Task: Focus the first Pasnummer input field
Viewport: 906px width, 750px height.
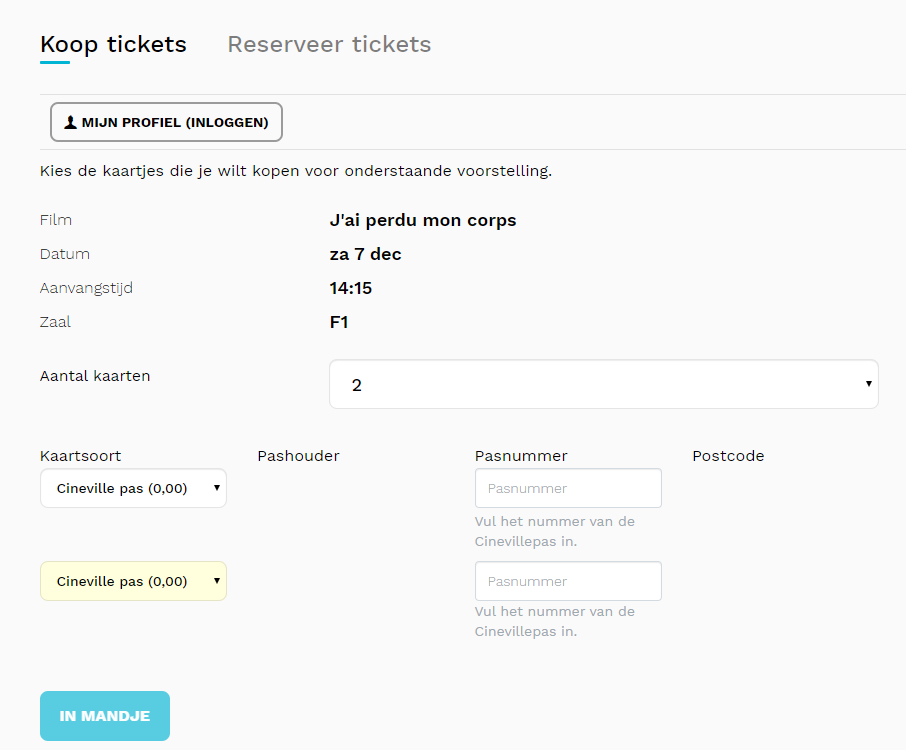Action: [x=567, y=489]
